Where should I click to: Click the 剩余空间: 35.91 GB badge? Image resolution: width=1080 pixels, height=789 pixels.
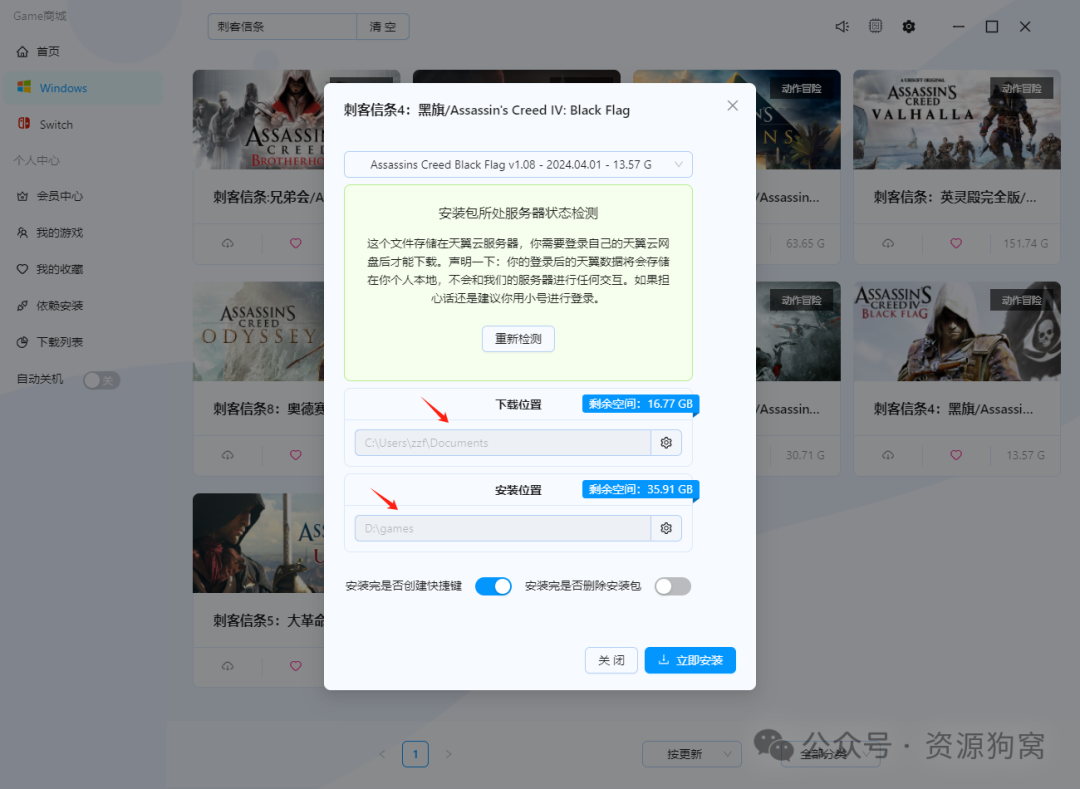coord(641,489)
